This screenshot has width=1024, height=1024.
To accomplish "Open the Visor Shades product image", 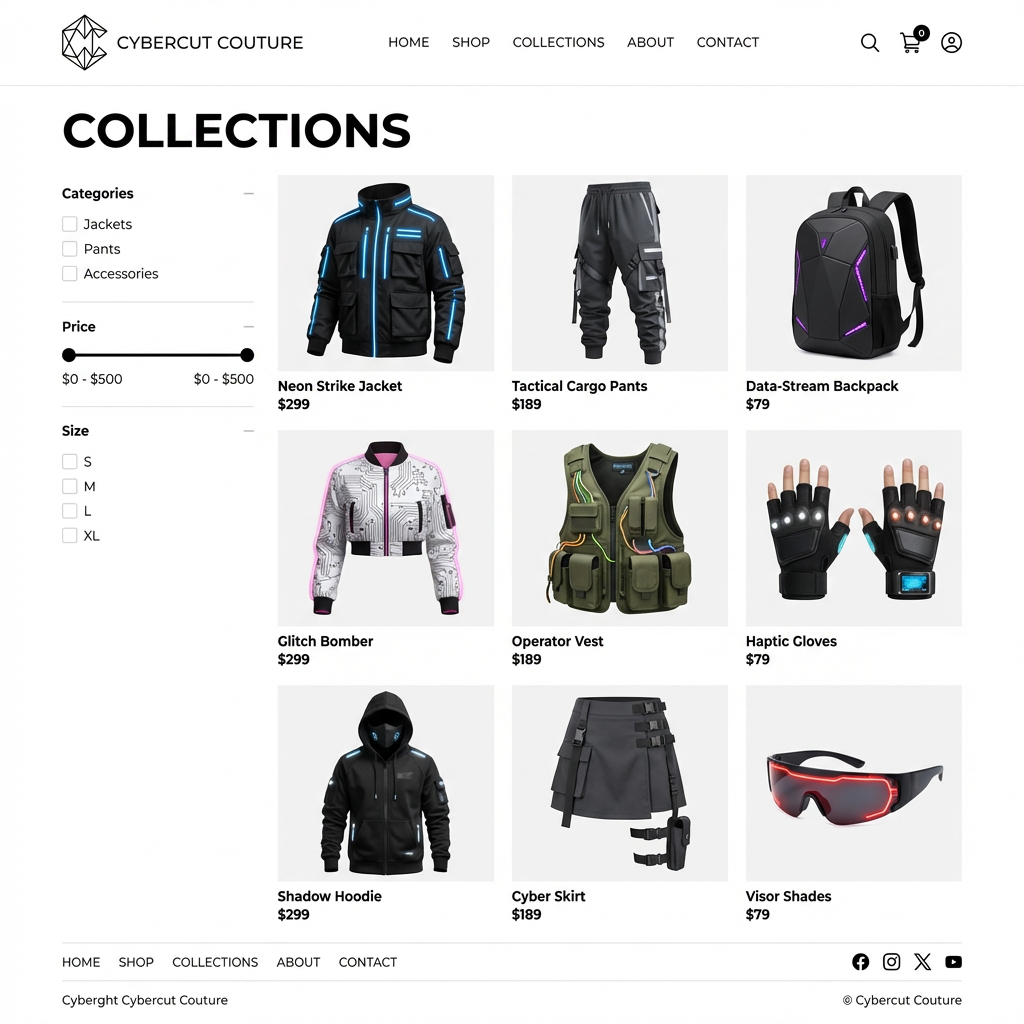I will (854, 783).
